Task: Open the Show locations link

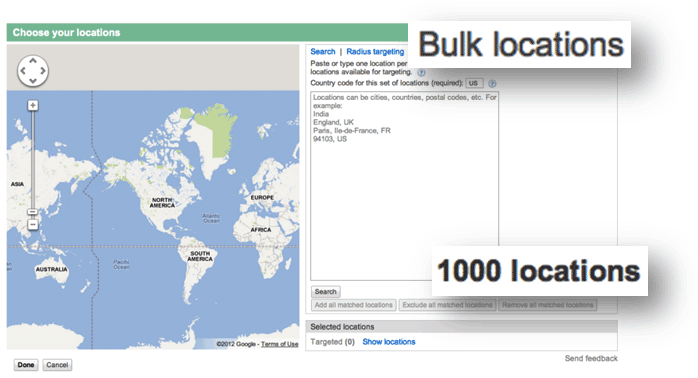Action: point(389,342)
